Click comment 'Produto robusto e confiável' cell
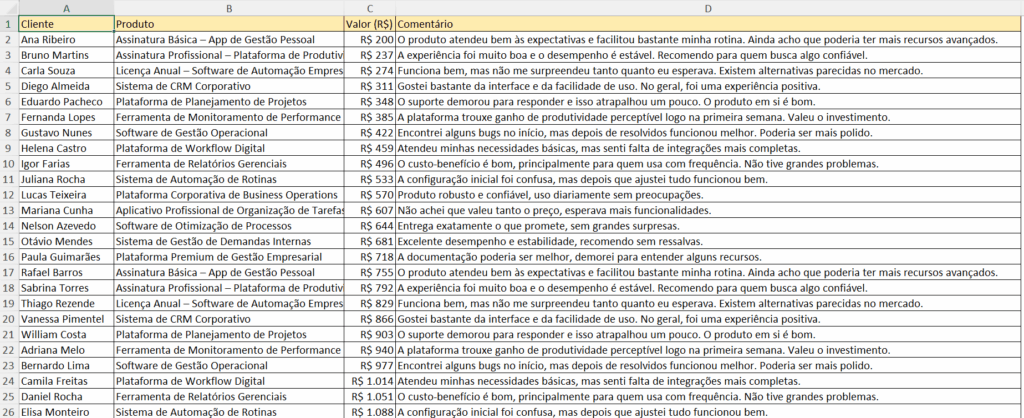 (x=707, y=195)
